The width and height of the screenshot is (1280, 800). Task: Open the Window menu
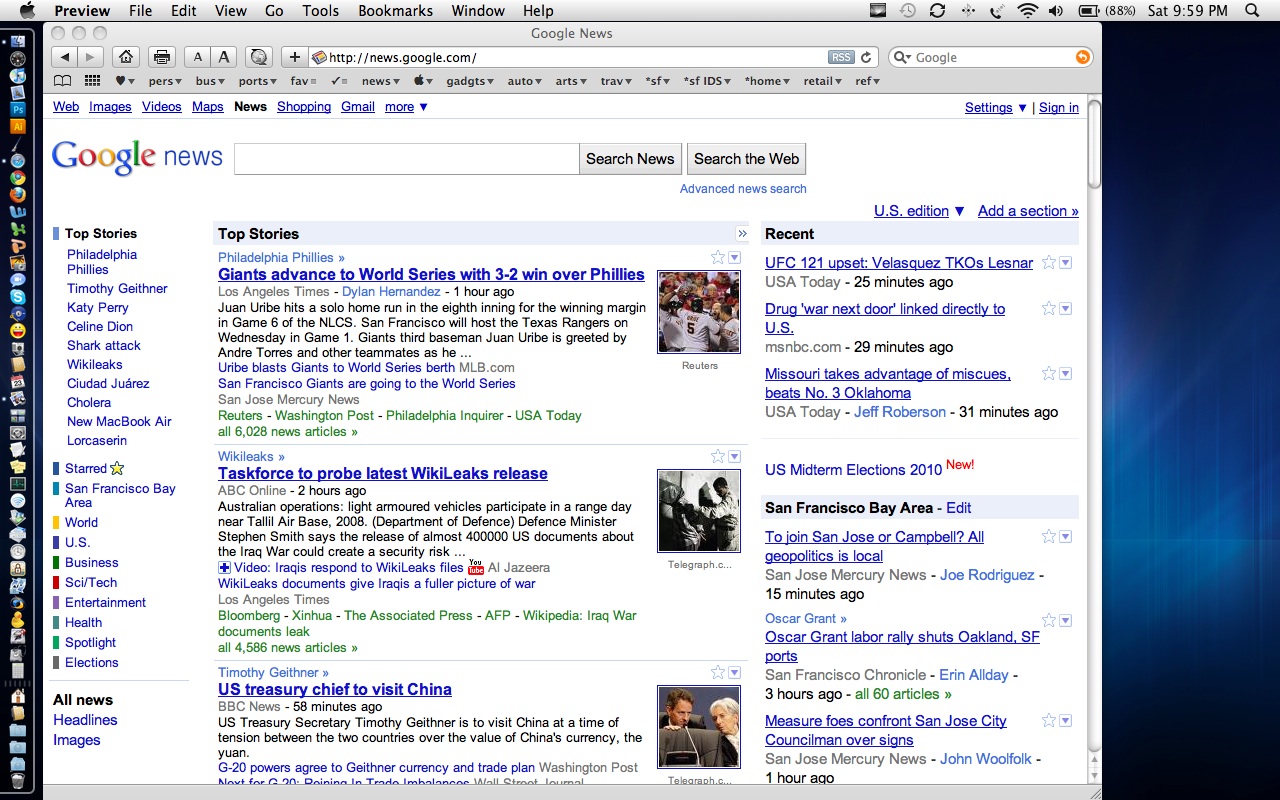(x=478, y=11)
